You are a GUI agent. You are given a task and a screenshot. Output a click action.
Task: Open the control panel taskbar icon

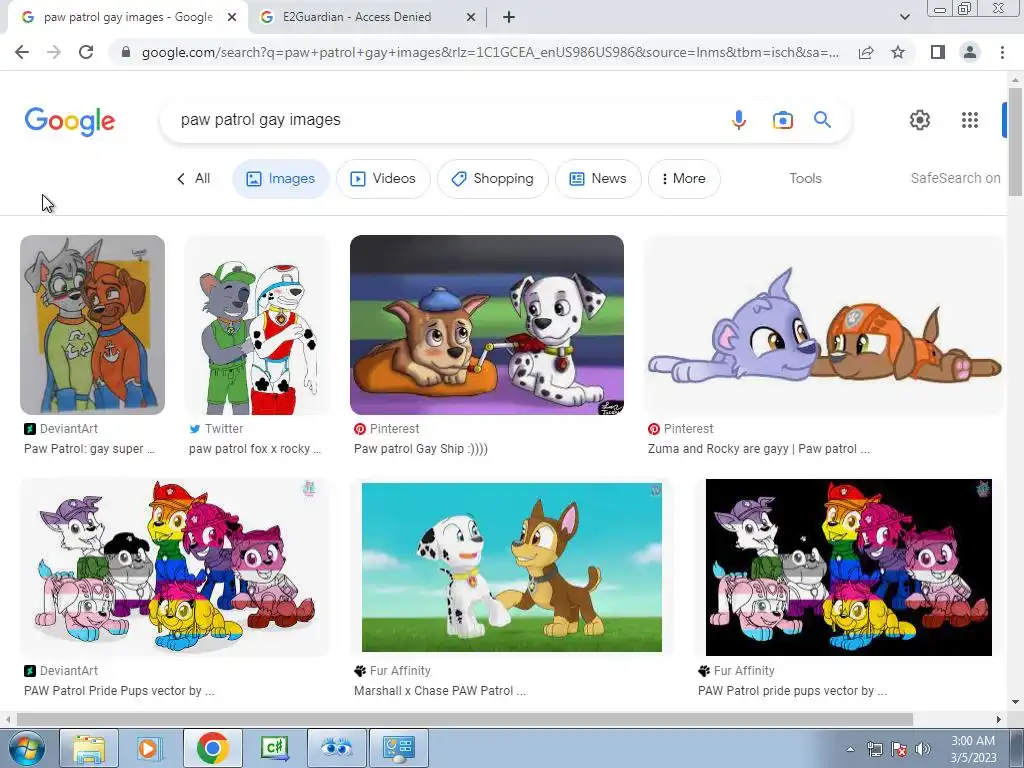[399, 748]
